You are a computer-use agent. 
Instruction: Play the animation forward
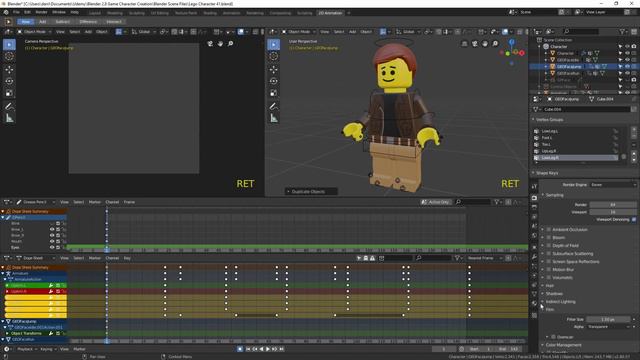point(268,349)
